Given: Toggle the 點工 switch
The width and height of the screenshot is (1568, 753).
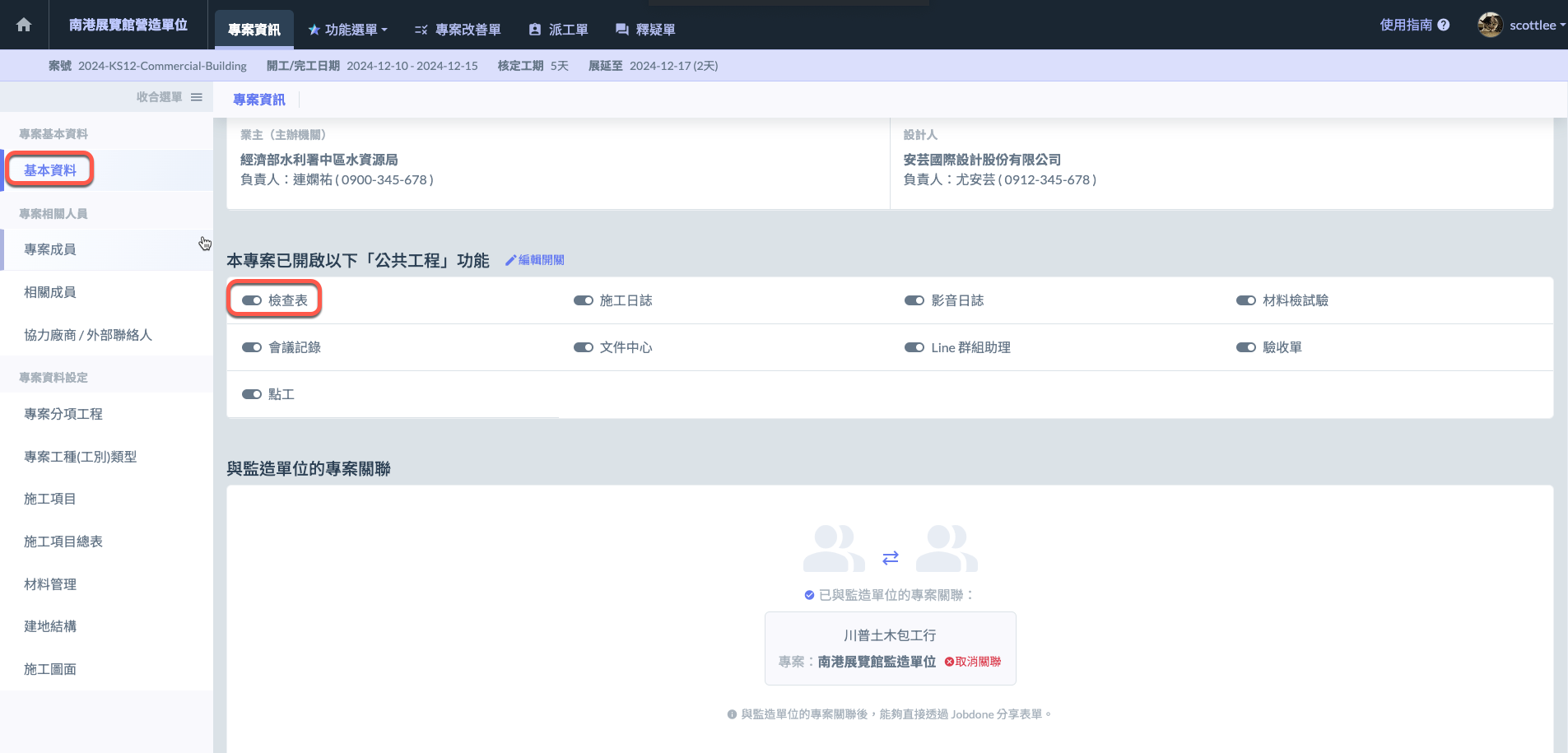Looking at the screenshot, I should coord(252,394).
